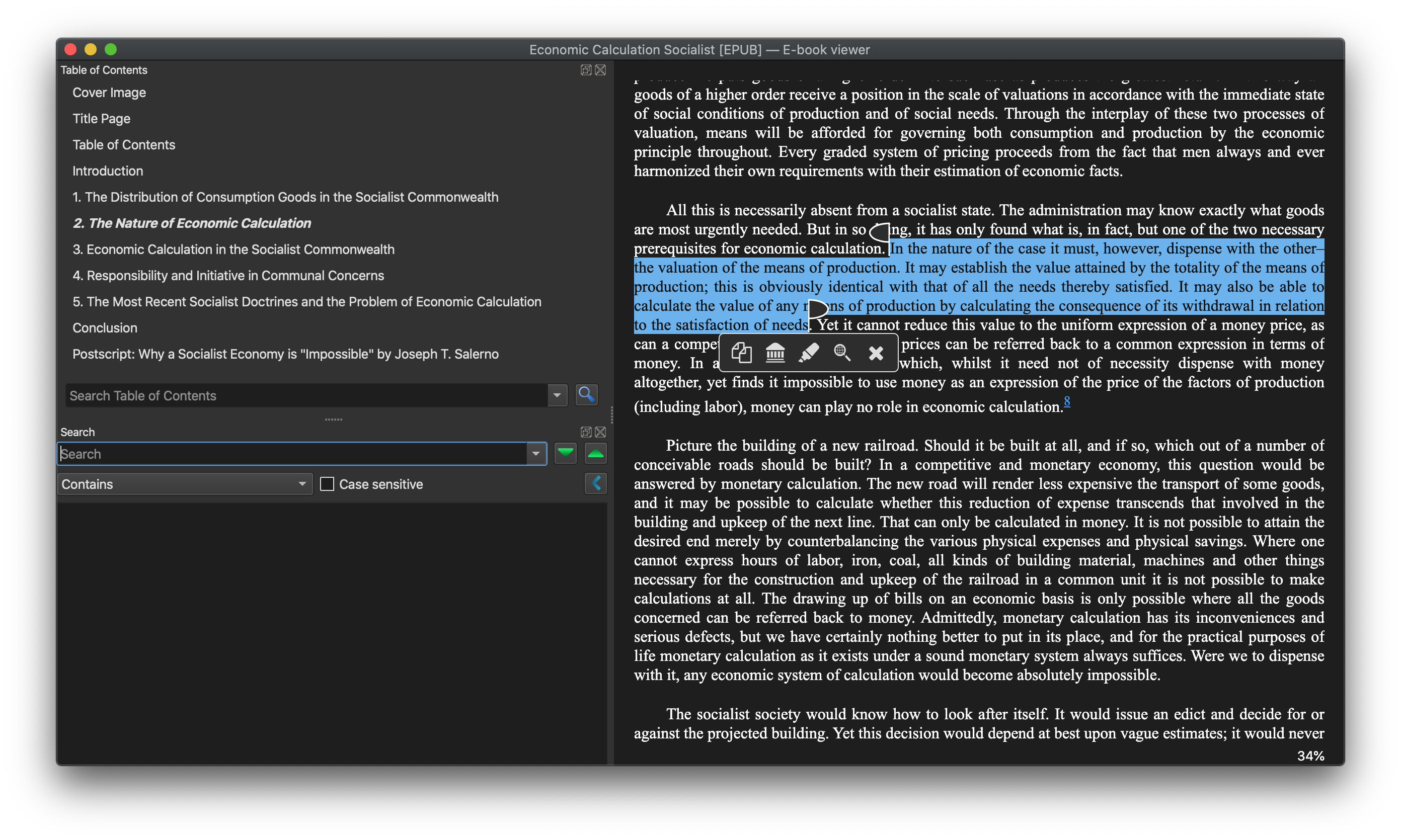Expand the Search field history dropdown

click(536, 453)
